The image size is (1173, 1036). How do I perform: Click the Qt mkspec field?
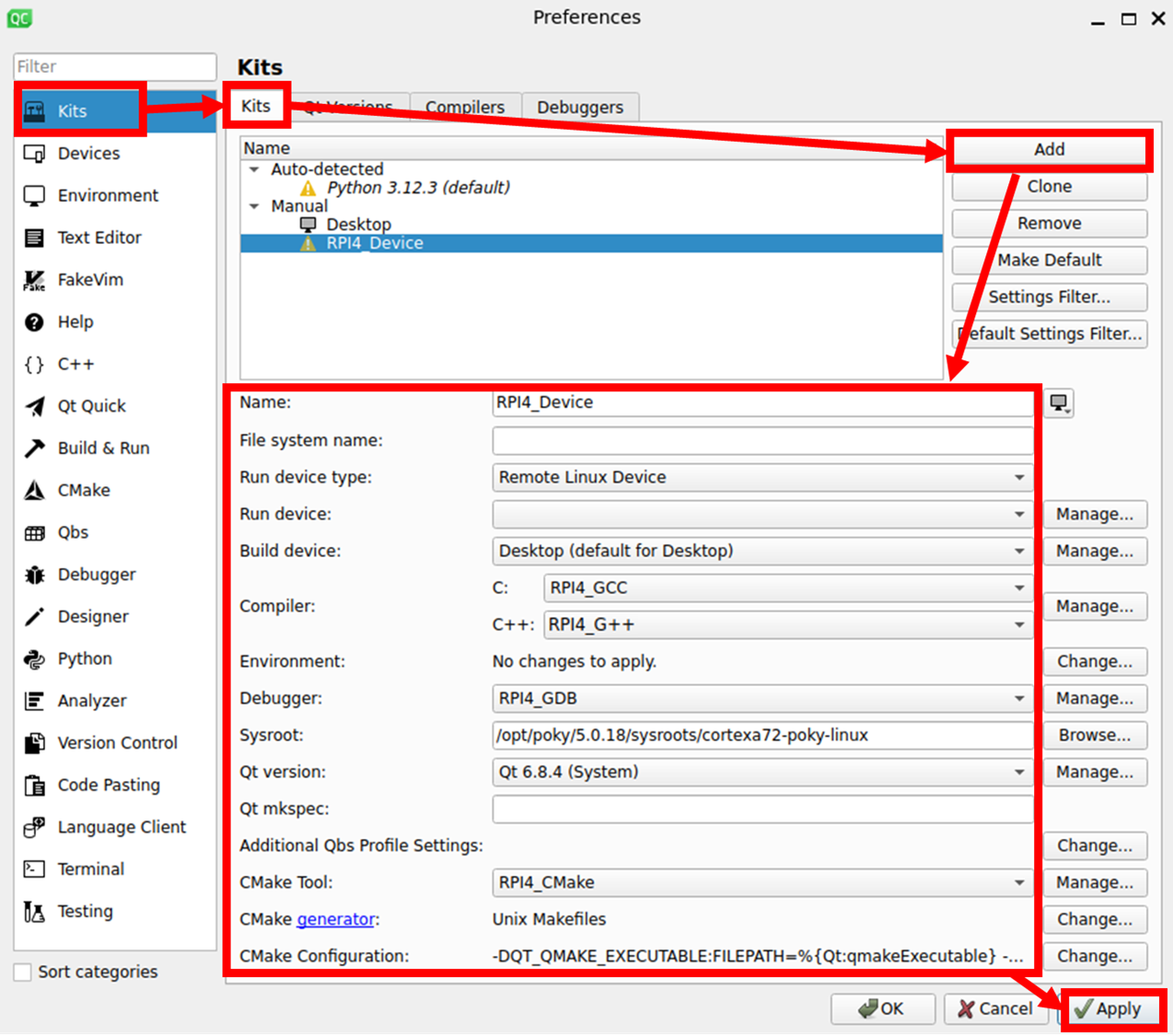[x=762, y=809]
